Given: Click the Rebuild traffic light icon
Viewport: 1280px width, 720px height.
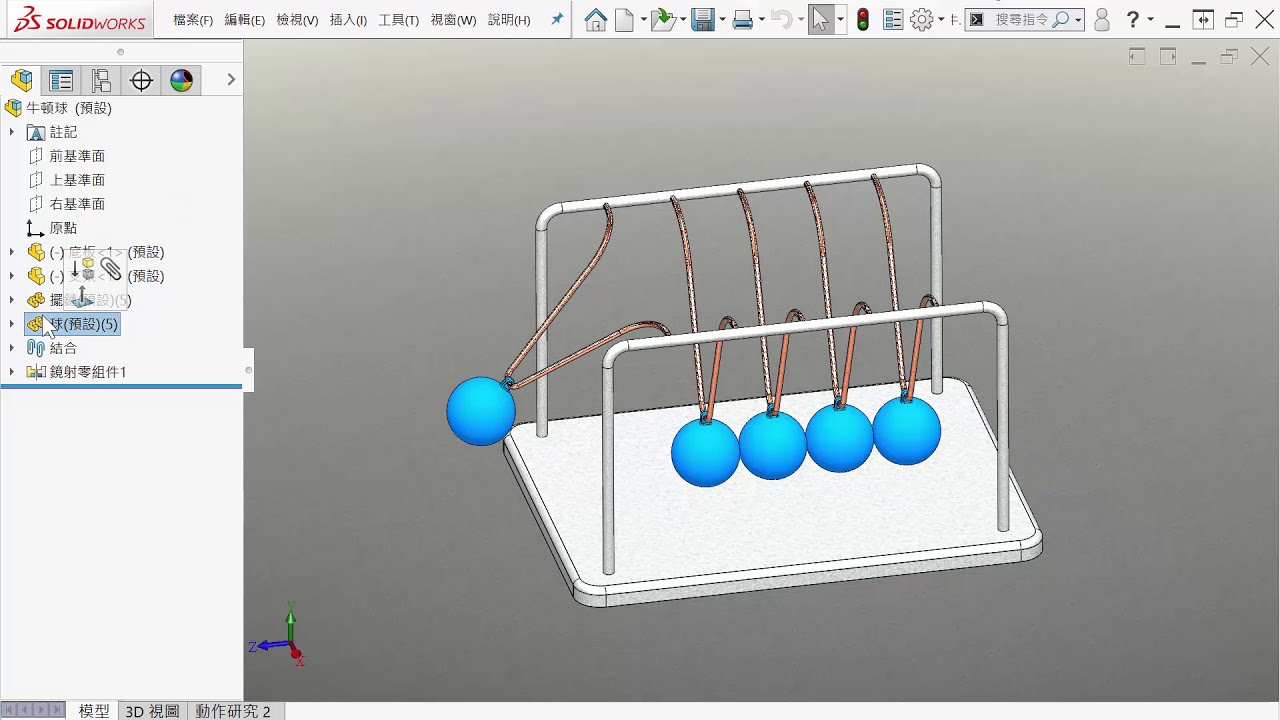Looking at the screenshot, I should (863, 20).
